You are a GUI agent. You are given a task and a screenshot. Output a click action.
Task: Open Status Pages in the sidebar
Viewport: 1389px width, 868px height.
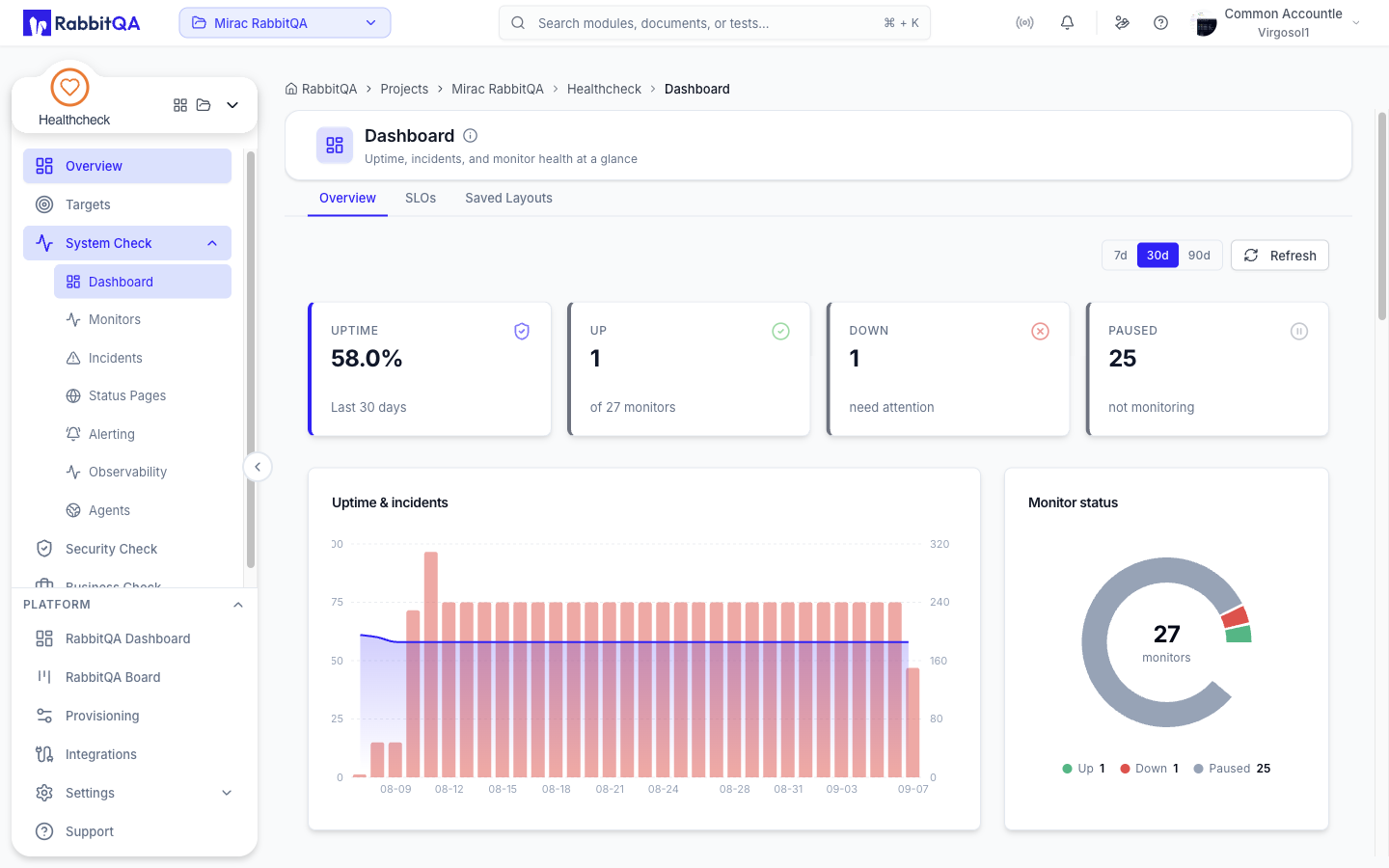[x=143, y=395]
